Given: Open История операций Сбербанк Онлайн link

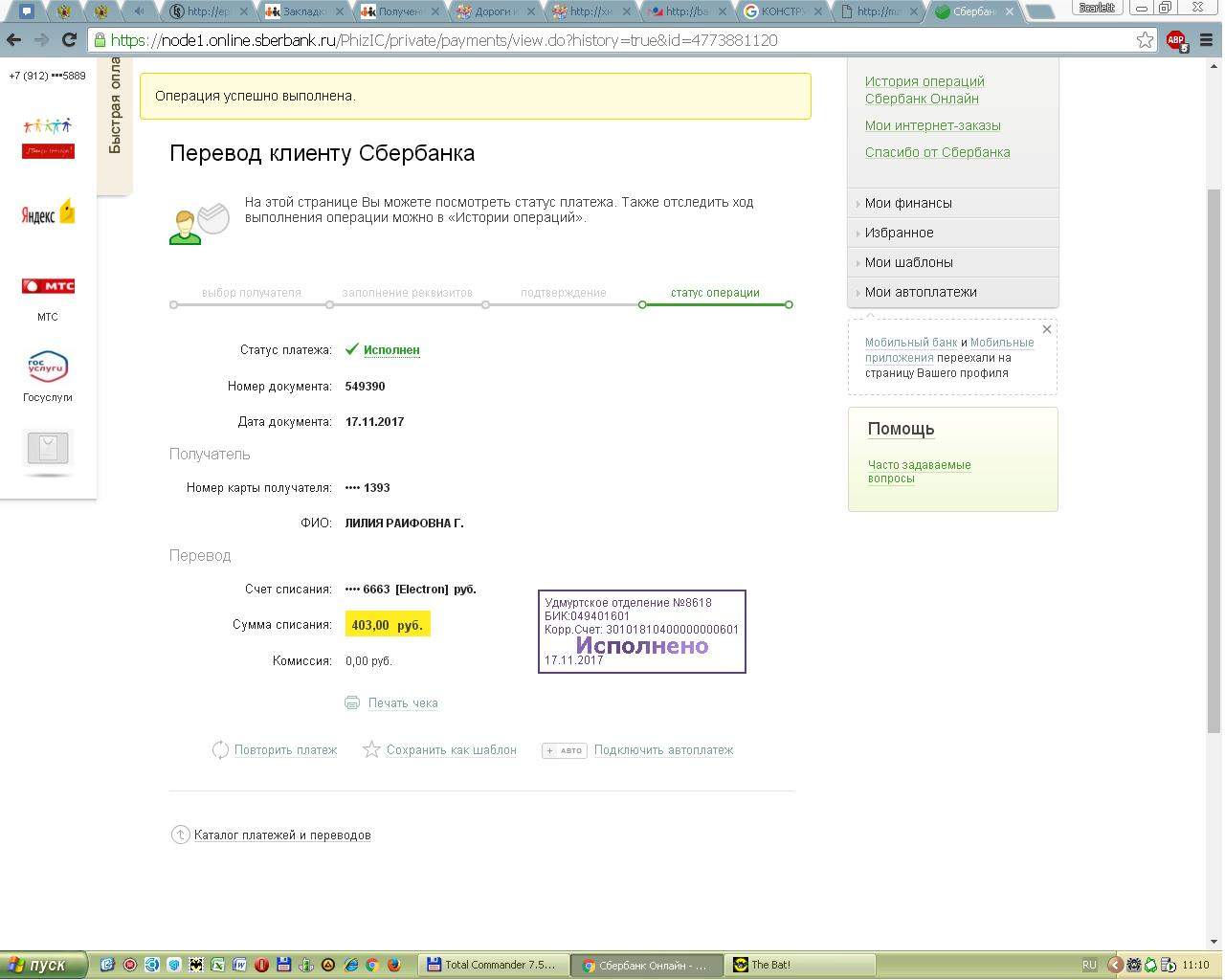Looking at the screenshot, I should pos(924,90).
